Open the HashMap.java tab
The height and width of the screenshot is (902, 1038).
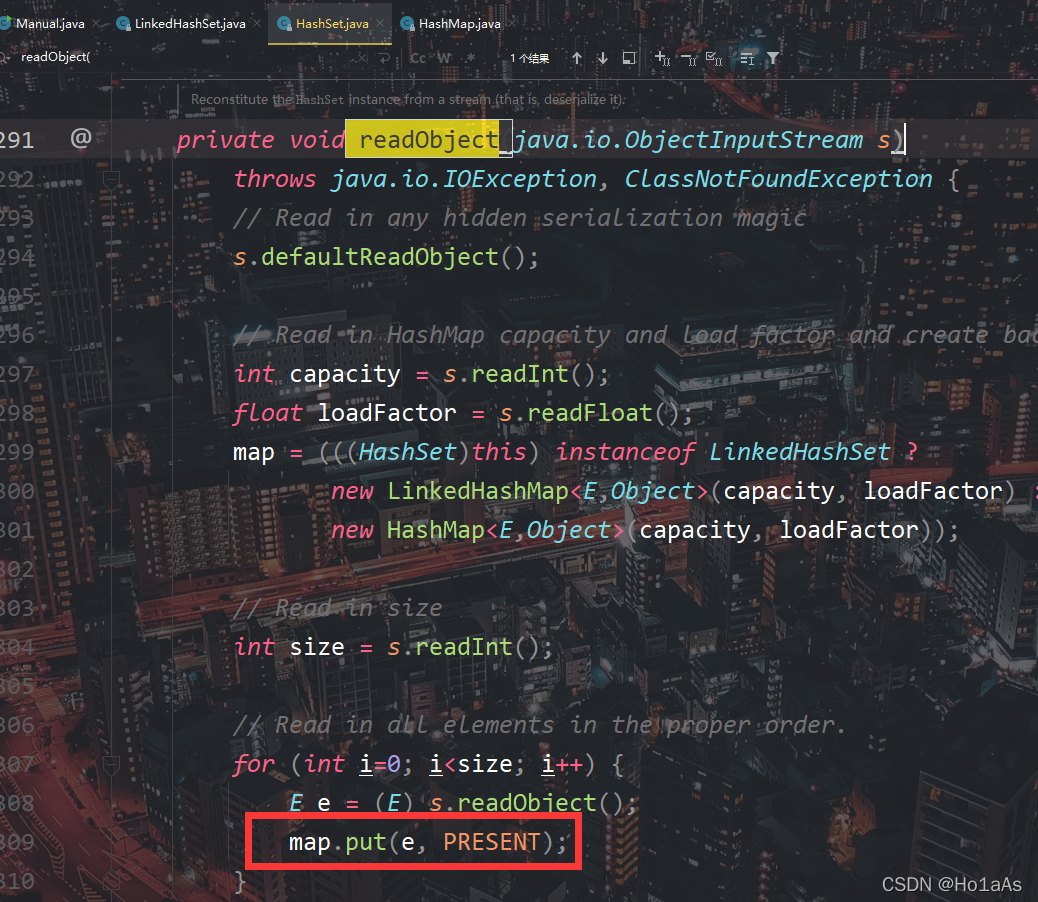pyautogui.click(x=459, y=24)
